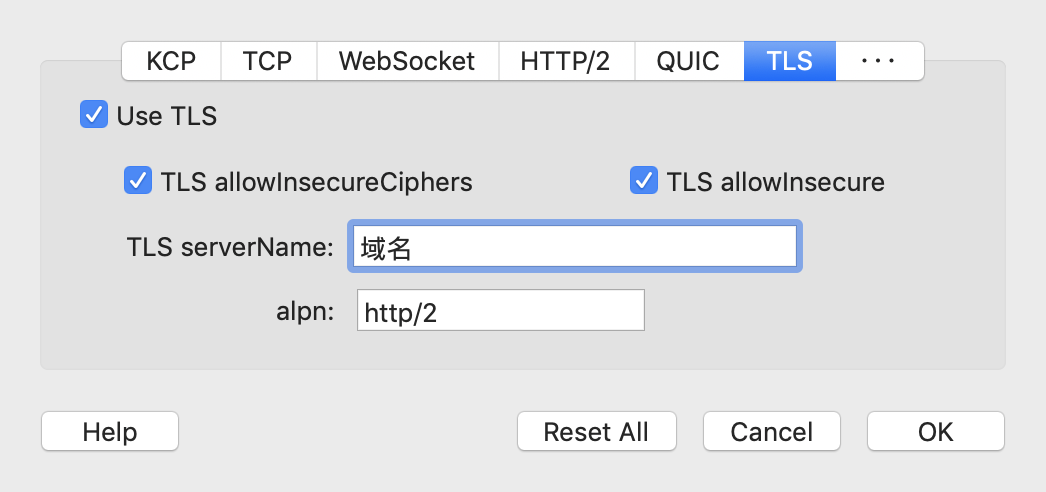This screenshot has width=1046, height=492.
Task: Click into the alpn field containing http/2
Action: [501, 310]
